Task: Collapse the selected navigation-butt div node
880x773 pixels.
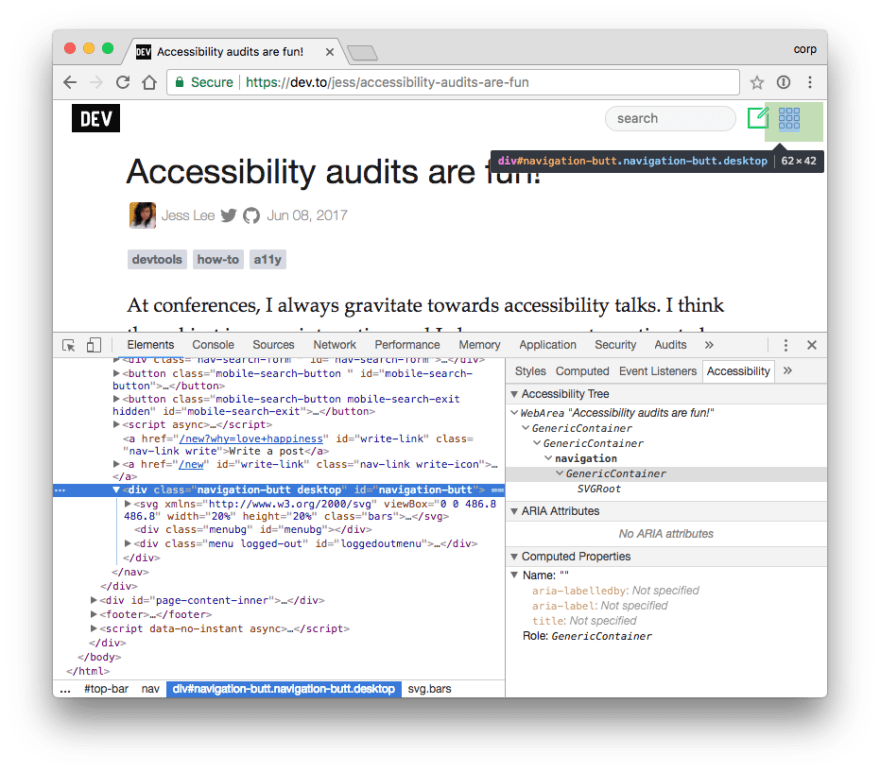Action: [116, 490]
